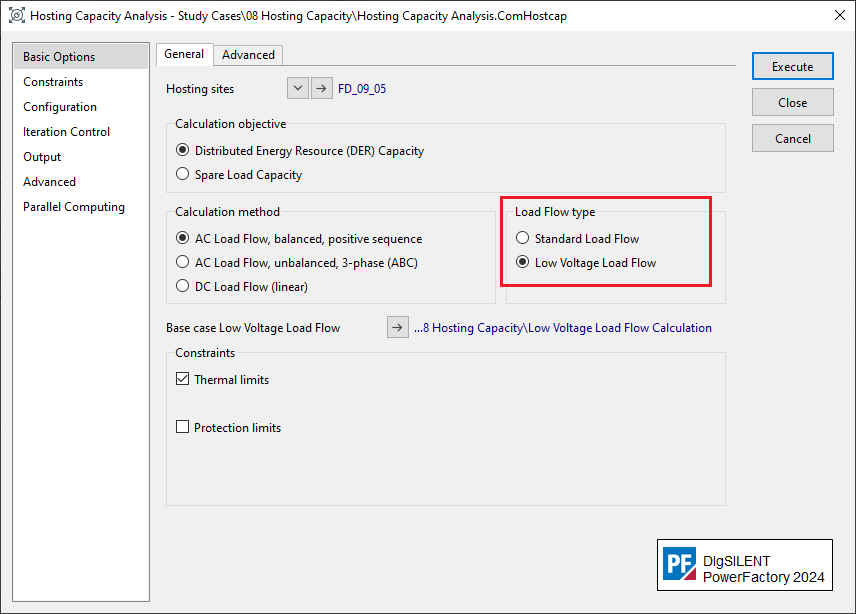856x614 pixels.
Task: Click the Close button below Execute
Action: click(793, 103)
